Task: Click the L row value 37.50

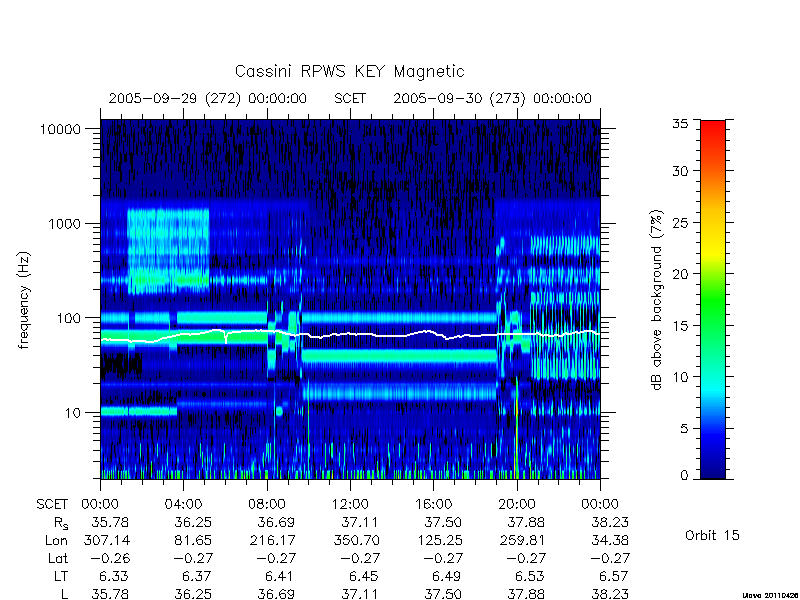Action: (x=443, y=594)
